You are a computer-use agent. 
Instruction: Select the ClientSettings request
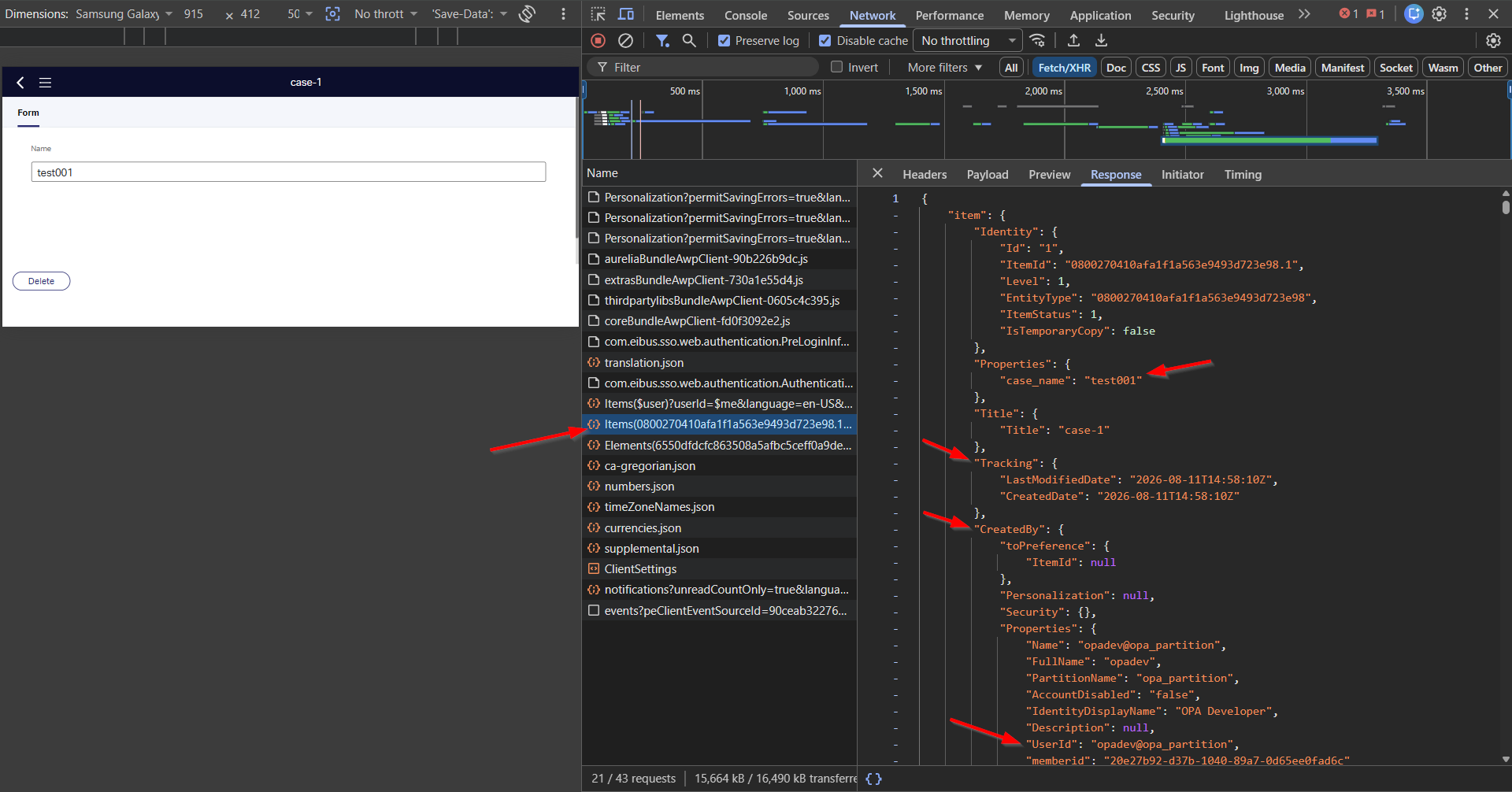[719, 568]
